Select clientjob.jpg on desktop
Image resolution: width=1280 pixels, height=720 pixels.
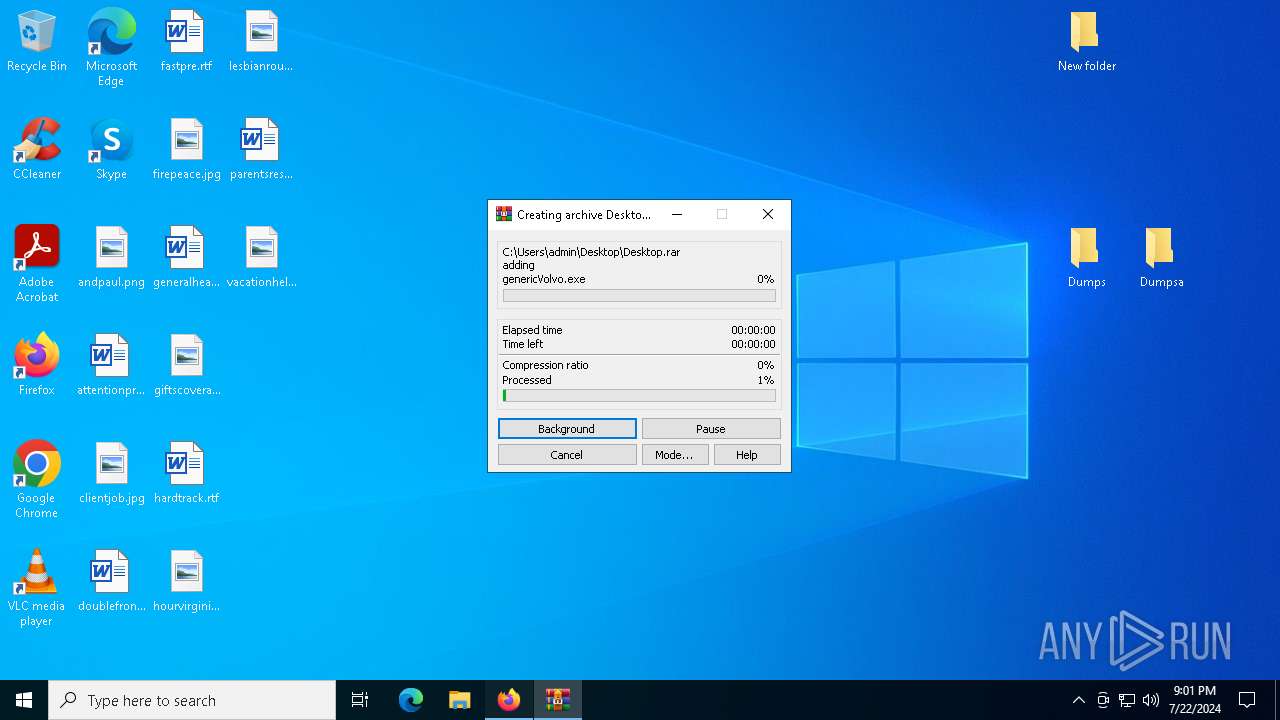click(x=111, y=474)
